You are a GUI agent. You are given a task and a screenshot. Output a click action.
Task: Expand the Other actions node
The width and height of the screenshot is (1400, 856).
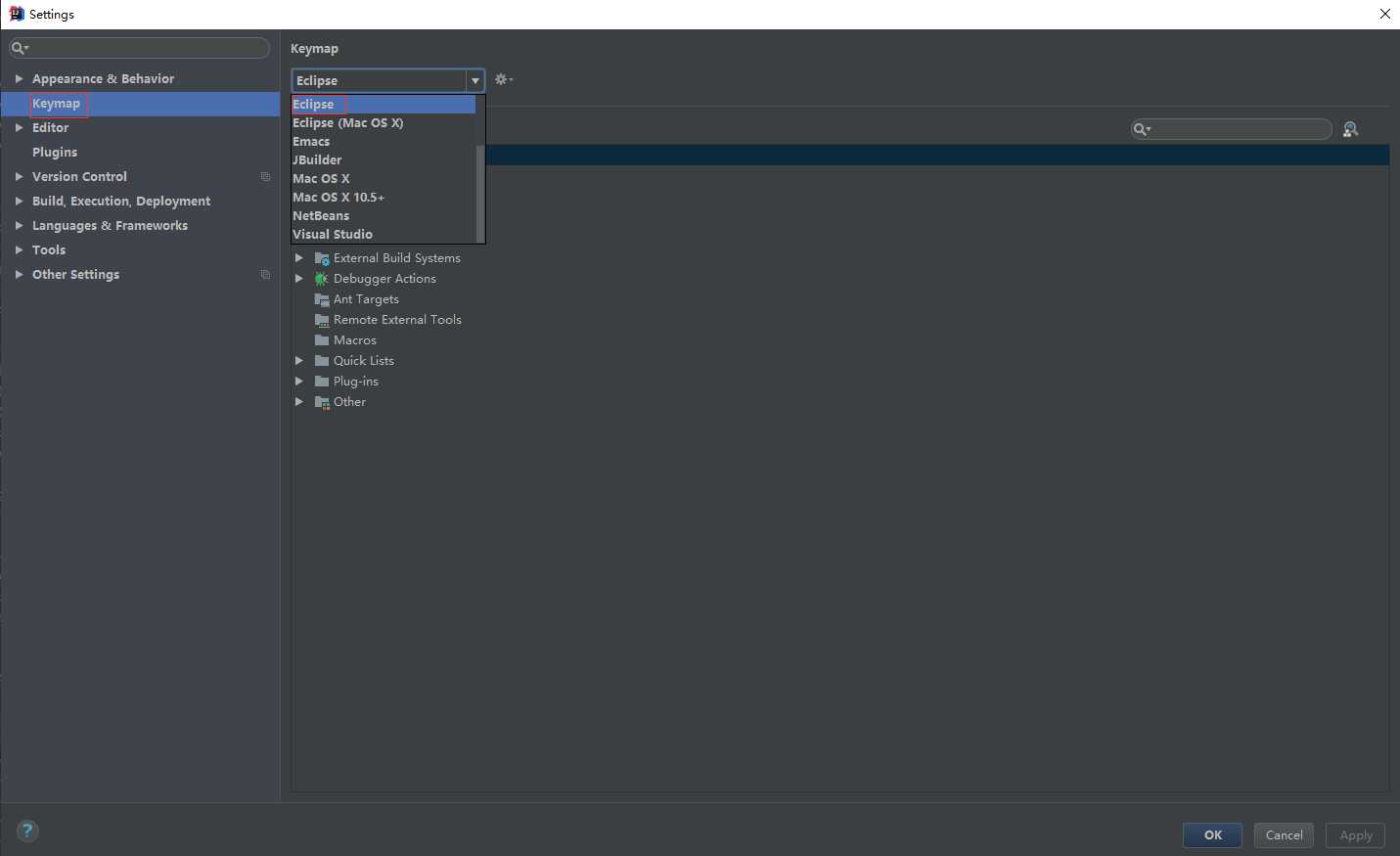(x=299, y=402)
